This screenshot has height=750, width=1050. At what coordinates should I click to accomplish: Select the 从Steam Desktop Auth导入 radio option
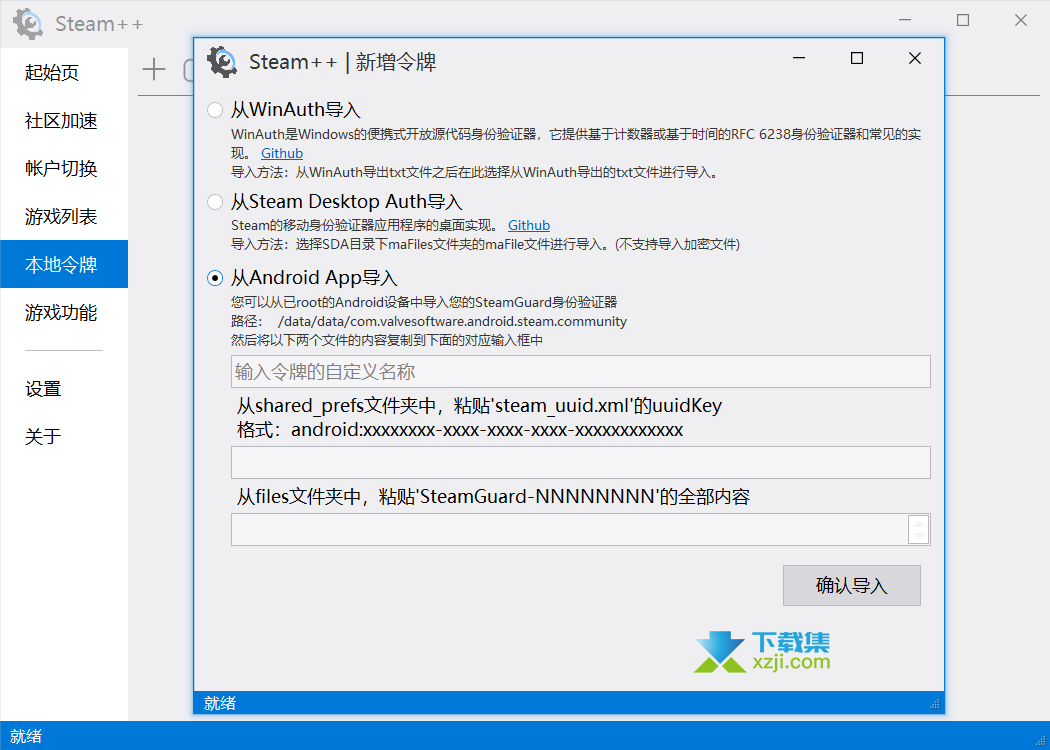click(215, 202)
